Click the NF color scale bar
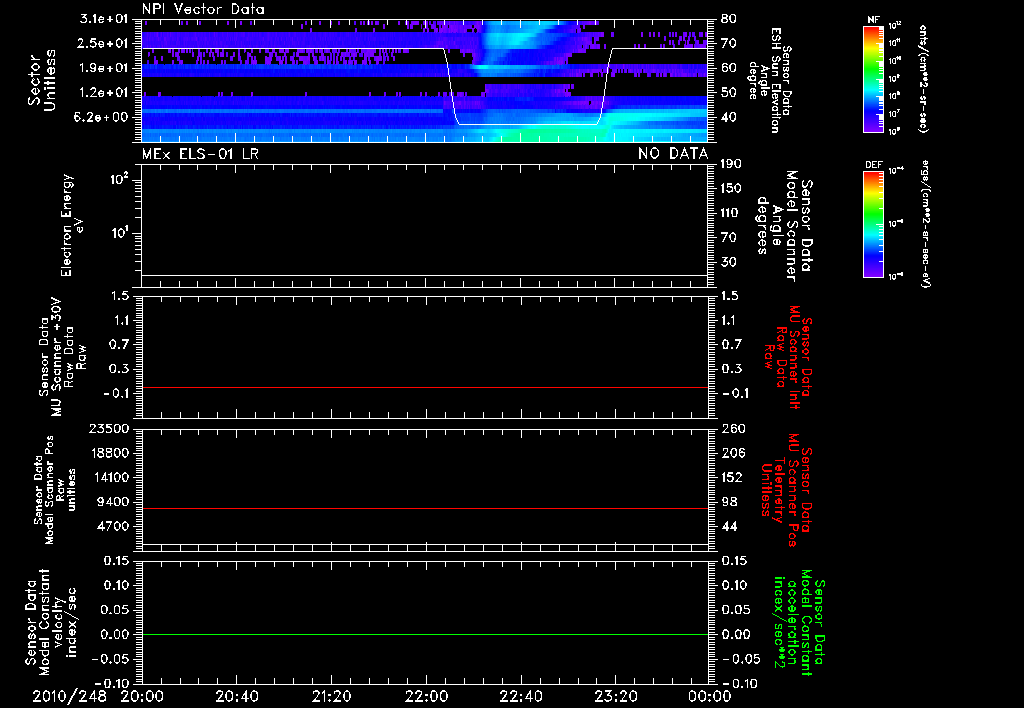This screenshot has width=1024, height=708. tap(874, 78)
